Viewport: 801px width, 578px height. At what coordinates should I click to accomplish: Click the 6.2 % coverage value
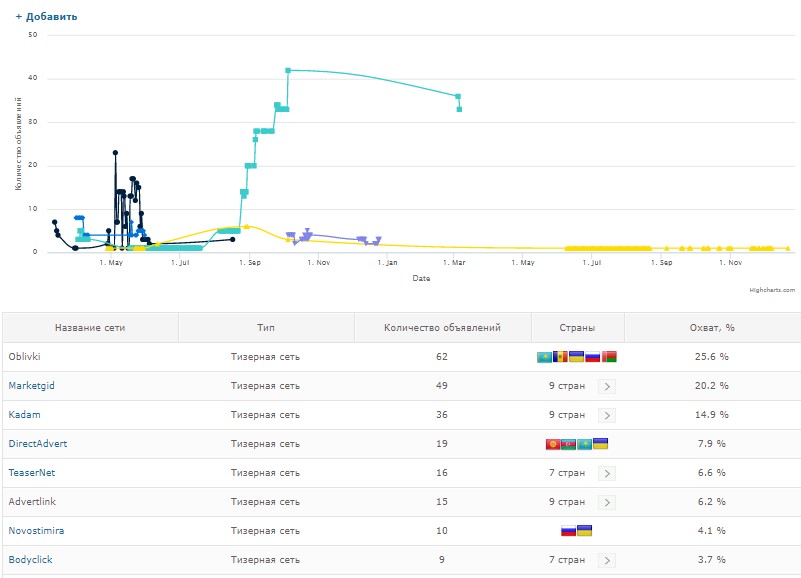pyautogui.click(x=712, y=501)
